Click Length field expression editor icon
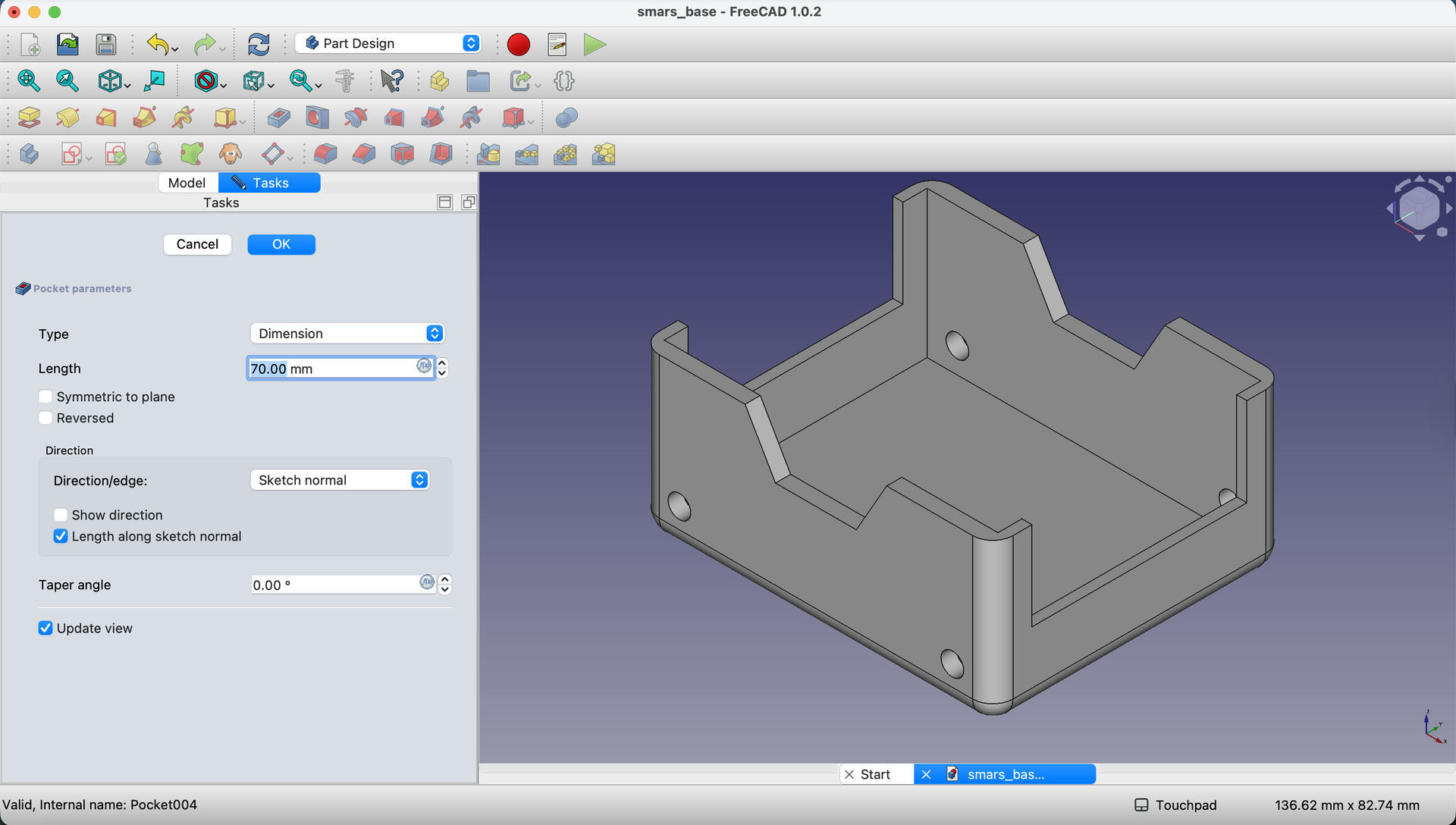 (x=425, y=366)
